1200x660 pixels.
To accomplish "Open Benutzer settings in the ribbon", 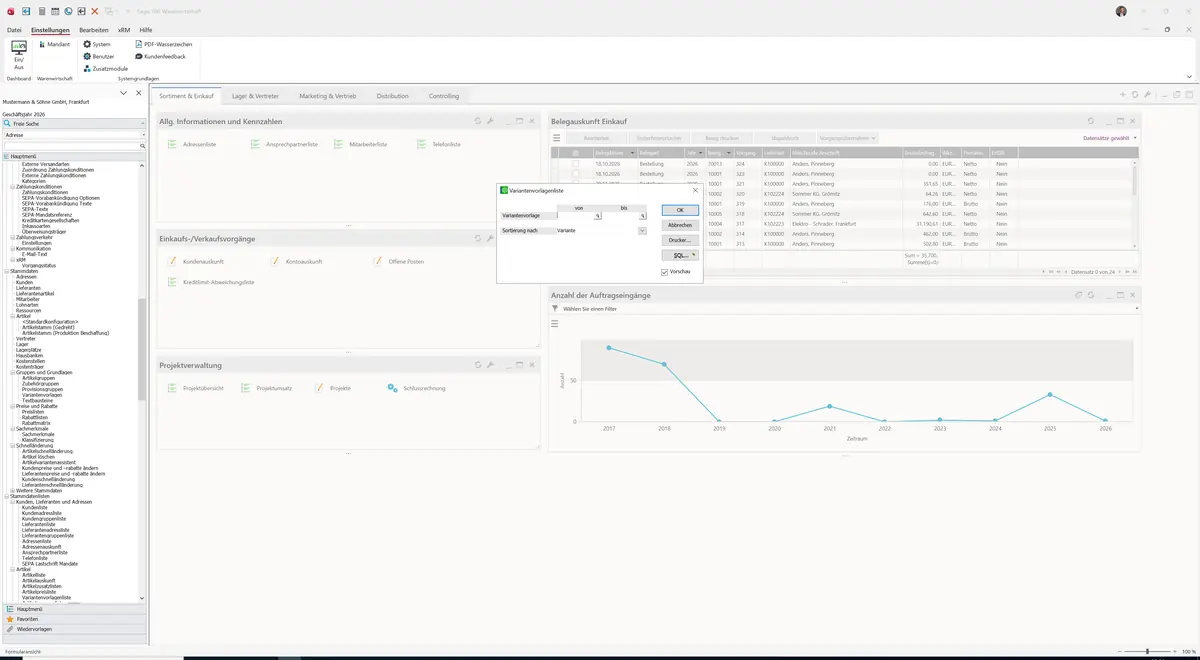I will pos(98,56).
